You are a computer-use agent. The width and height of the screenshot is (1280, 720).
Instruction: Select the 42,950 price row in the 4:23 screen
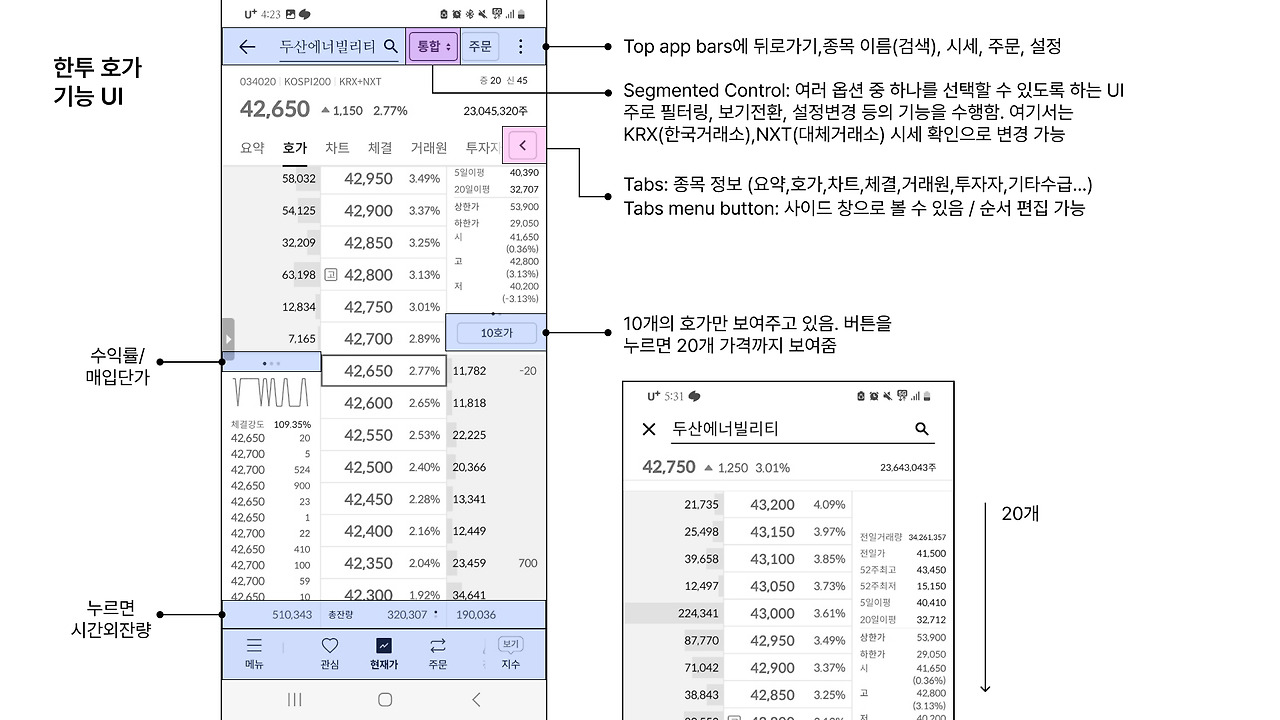point(383,179)
